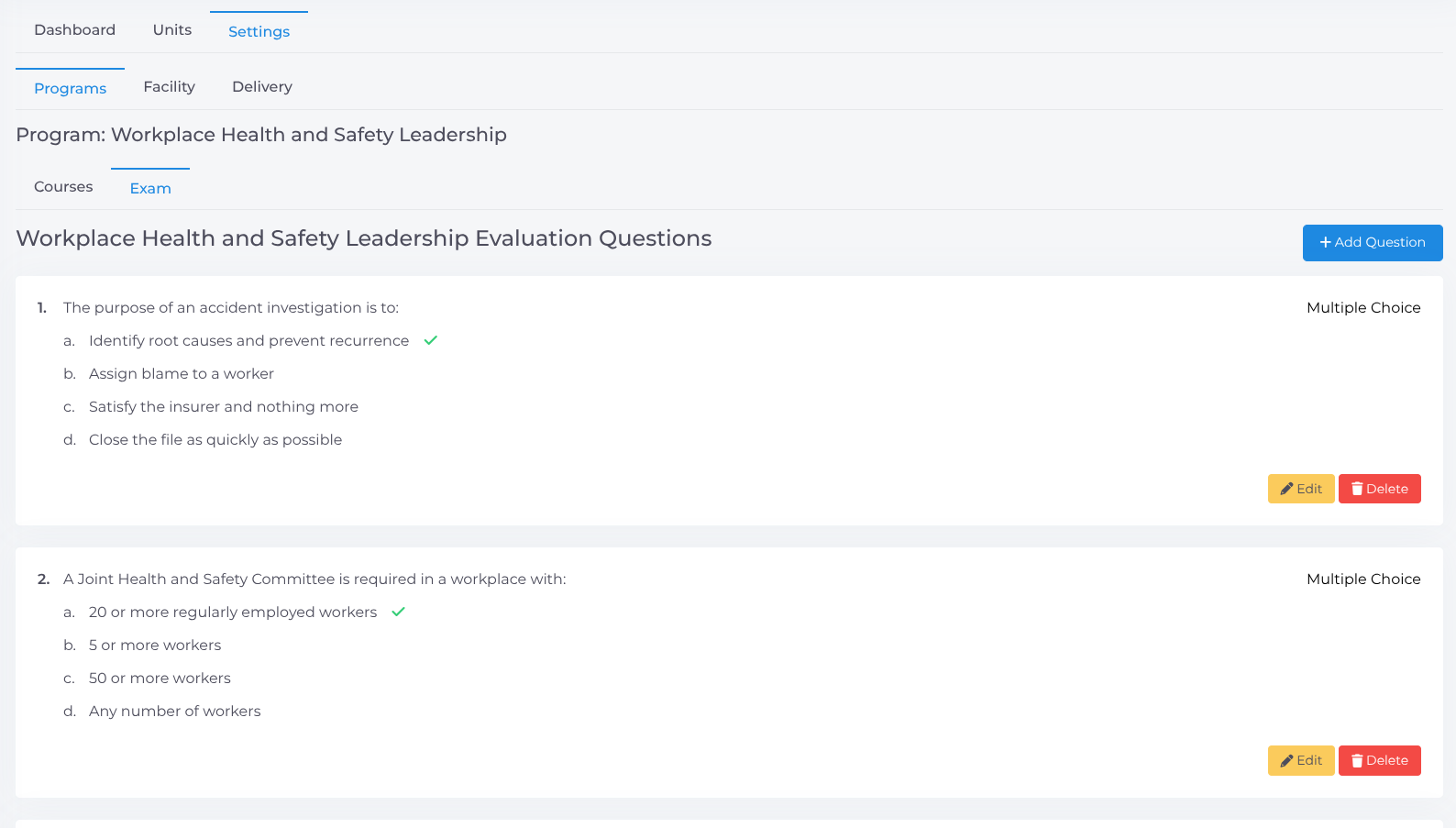Edit the Joint Health and Safety Committee question

[x=1301, y=760]
